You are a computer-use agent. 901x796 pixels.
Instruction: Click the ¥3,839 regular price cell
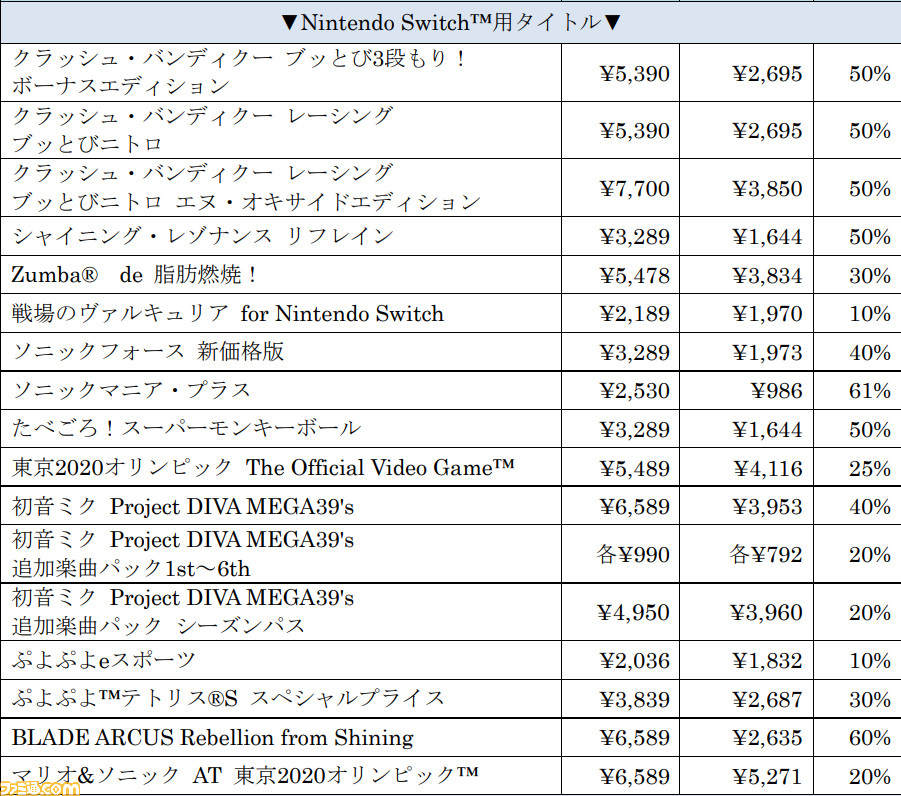(x=621, y=699)
